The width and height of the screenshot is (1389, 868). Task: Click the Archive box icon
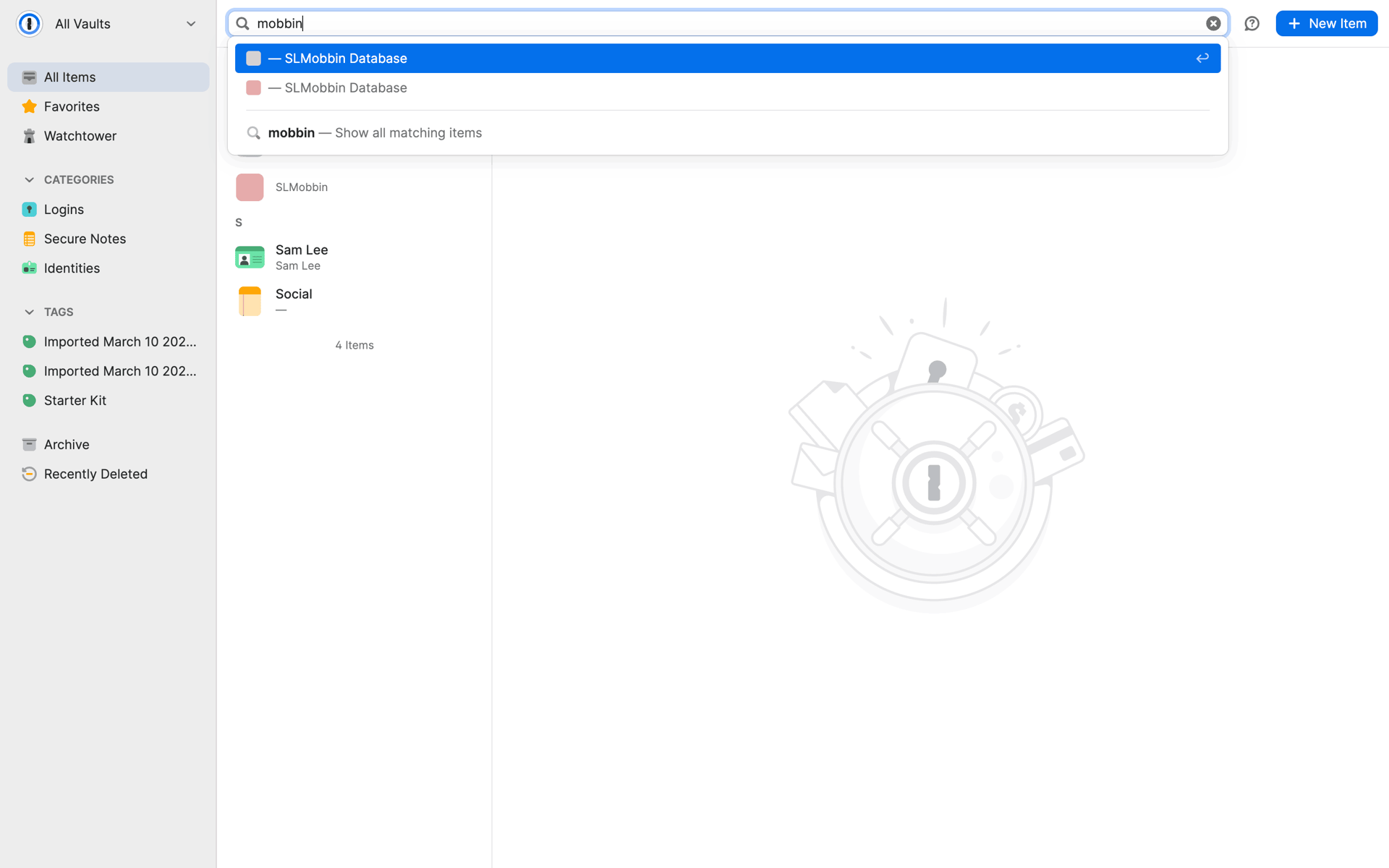29,445
